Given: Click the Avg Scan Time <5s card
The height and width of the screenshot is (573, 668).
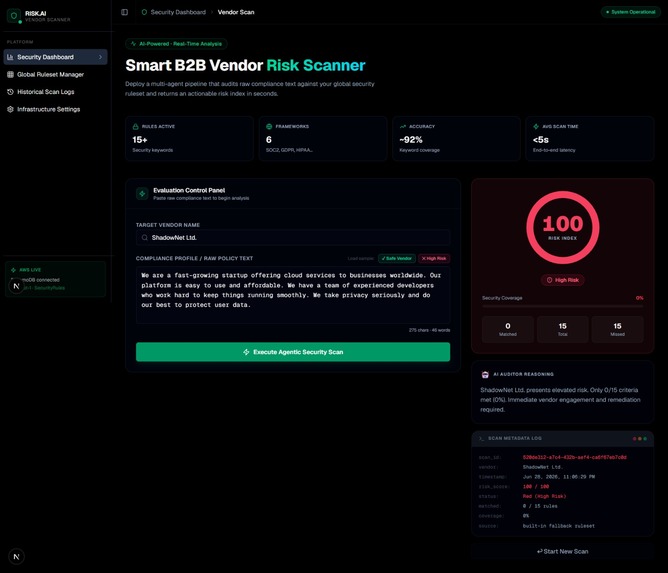Looking at the screenshot, I should point(590,138).
